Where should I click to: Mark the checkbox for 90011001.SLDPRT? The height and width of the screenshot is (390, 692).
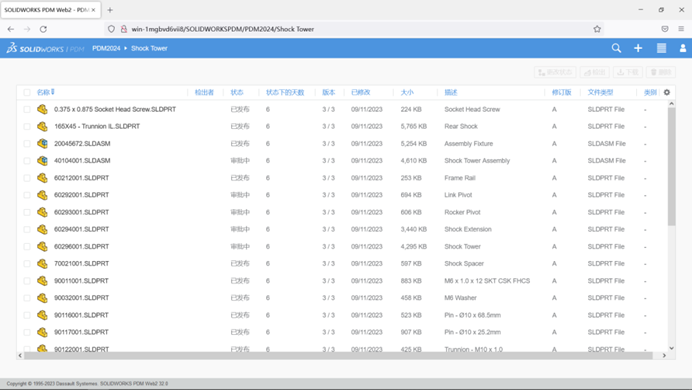click(x=27, y=281)
